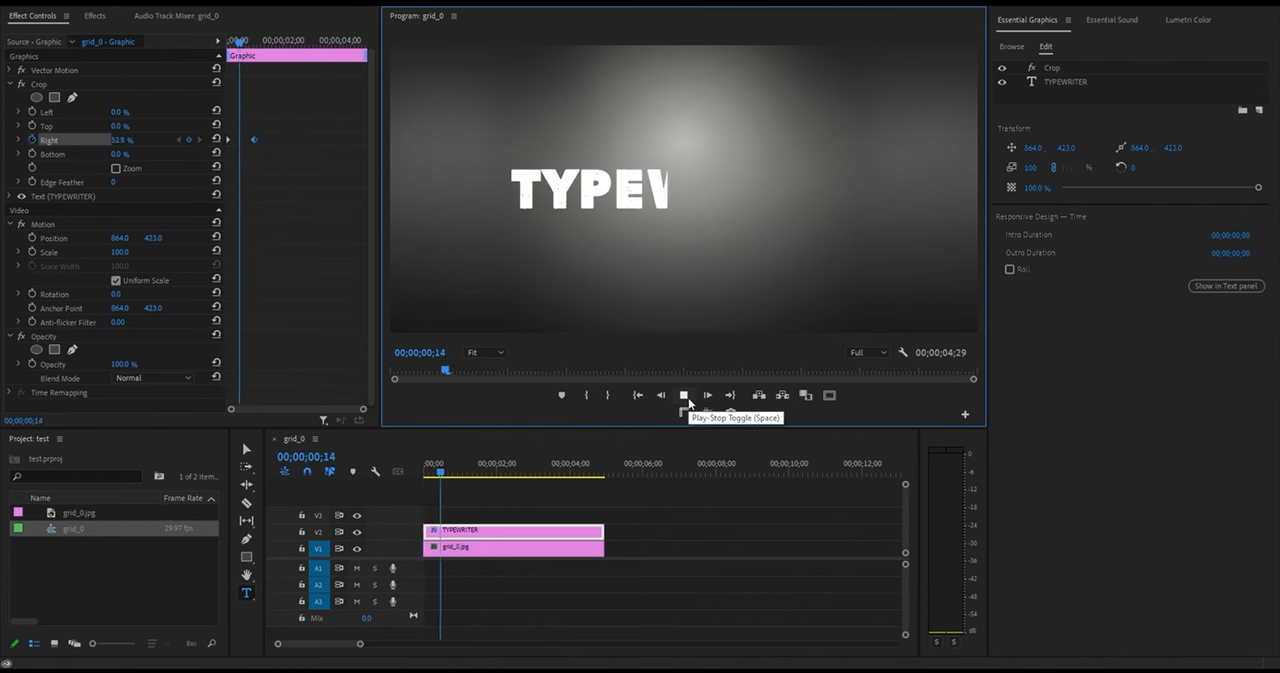Click the Play-Stop Toggle button
This screenshot has width=1280, height=673.
pos(684,395)
